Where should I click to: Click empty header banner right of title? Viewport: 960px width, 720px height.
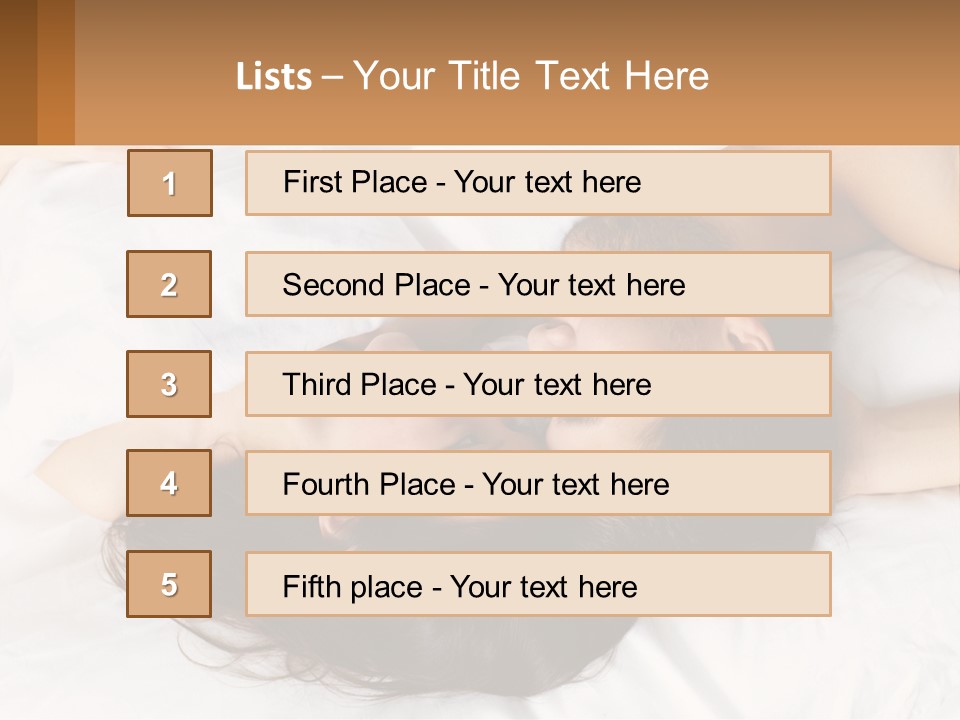coord(840,76)
